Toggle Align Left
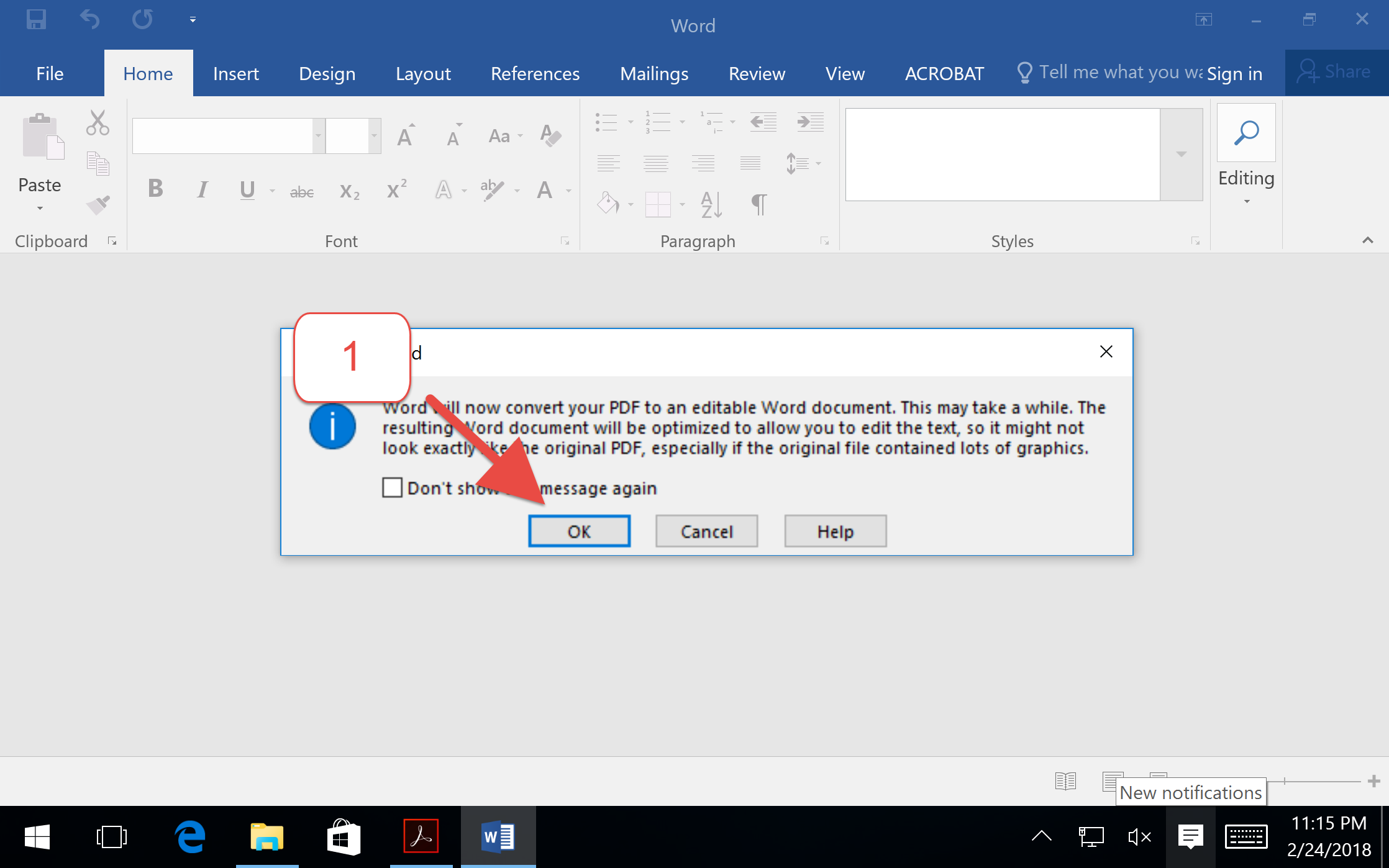This screenshot has height=868, width=1389. click(x=608, y=163)
